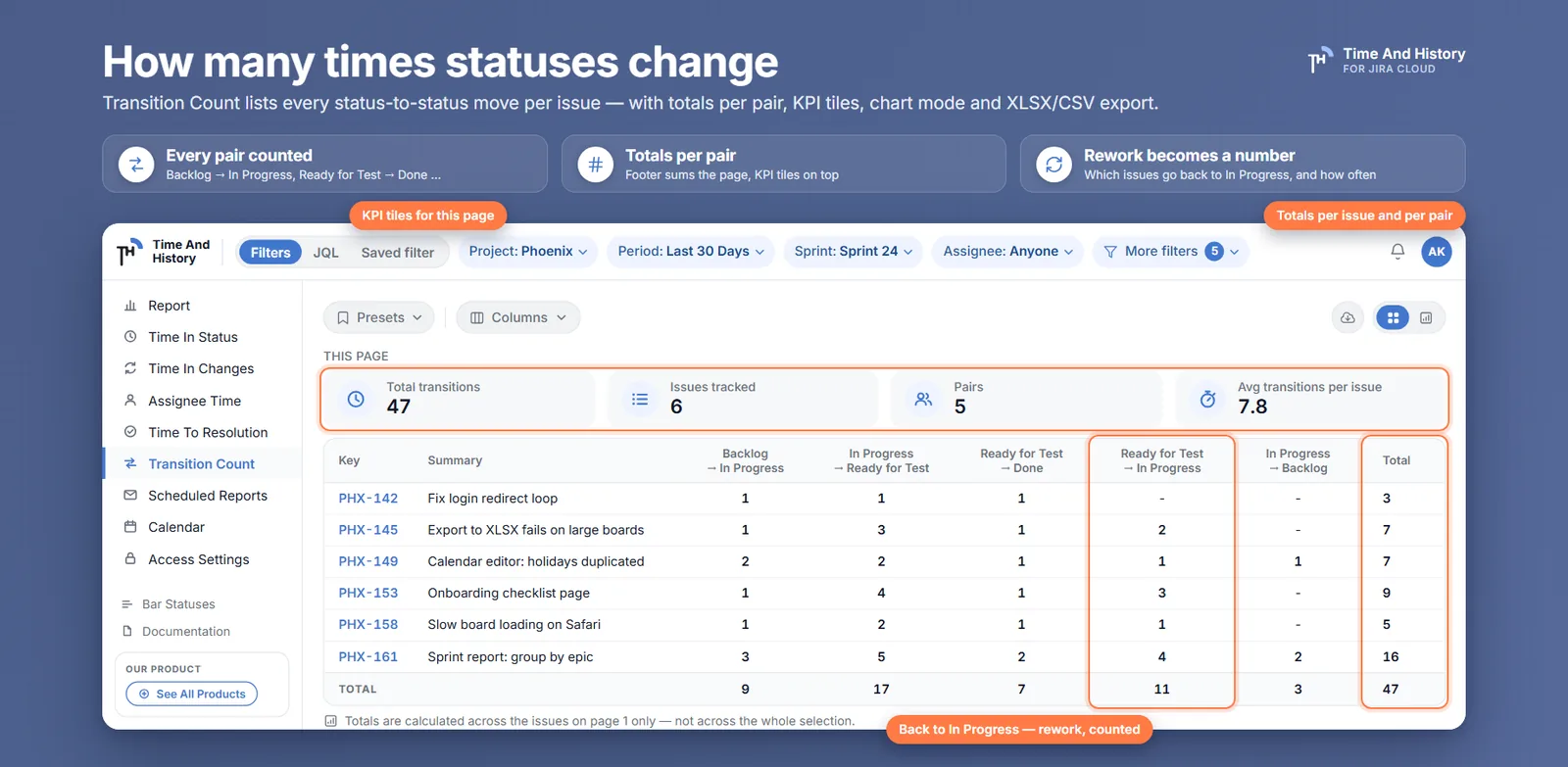The height and width of the screenshot is (767, 1568).
Task: Click the summary 'Slow board loading on Safari'
Action: coord(514,625)
